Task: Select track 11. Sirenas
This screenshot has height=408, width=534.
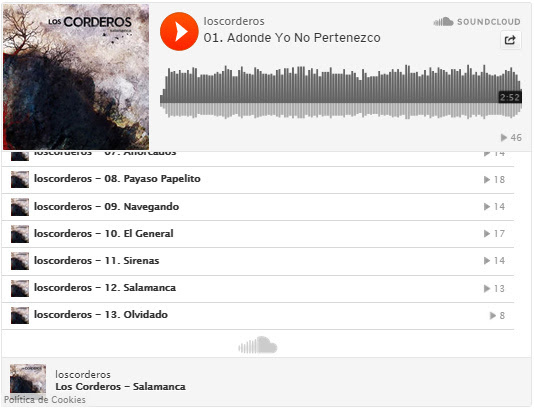Action: point(258,261)
